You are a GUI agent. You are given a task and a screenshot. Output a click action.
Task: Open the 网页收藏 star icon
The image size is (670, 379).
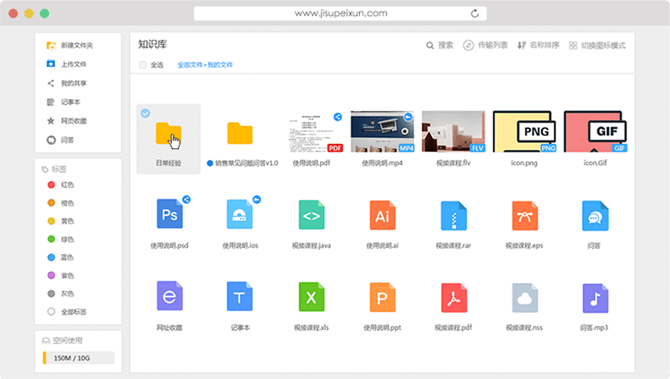51,121
